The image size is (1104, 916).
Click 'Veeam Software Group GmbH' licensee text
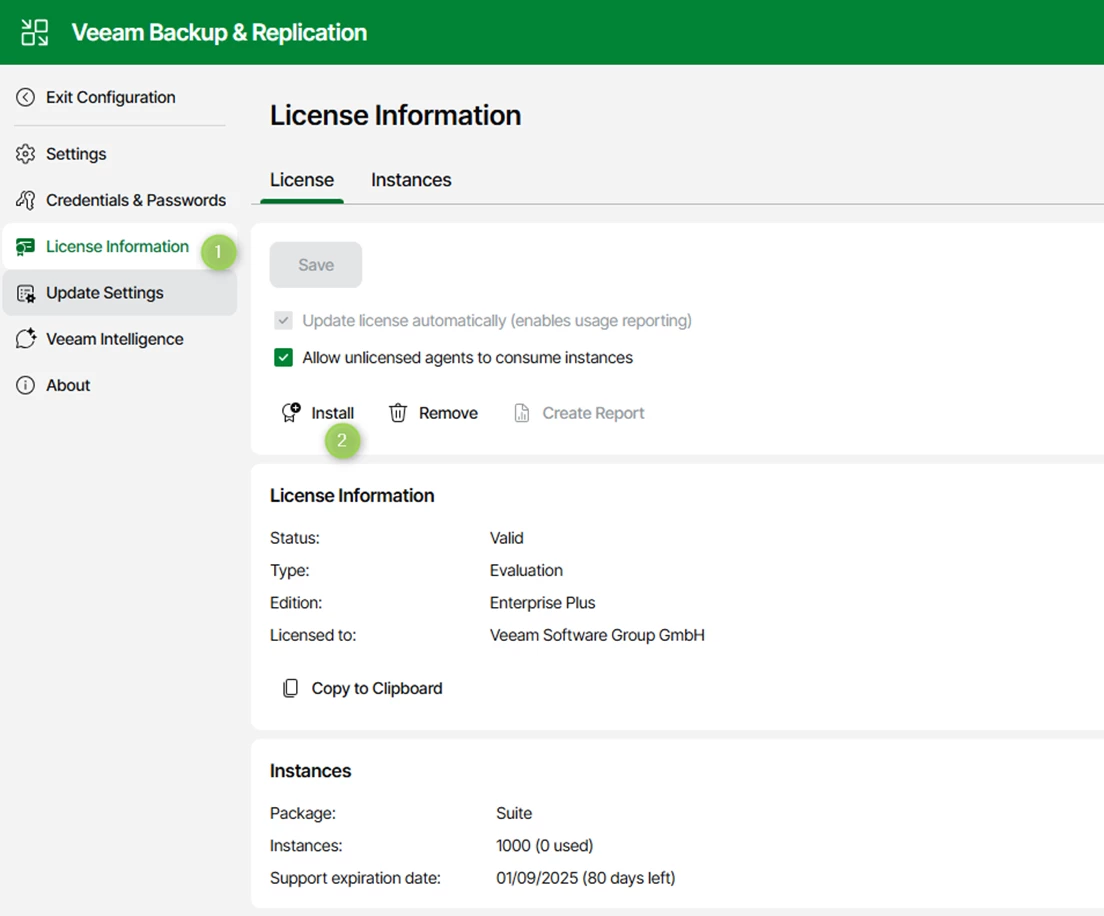(x=597, y=635)
